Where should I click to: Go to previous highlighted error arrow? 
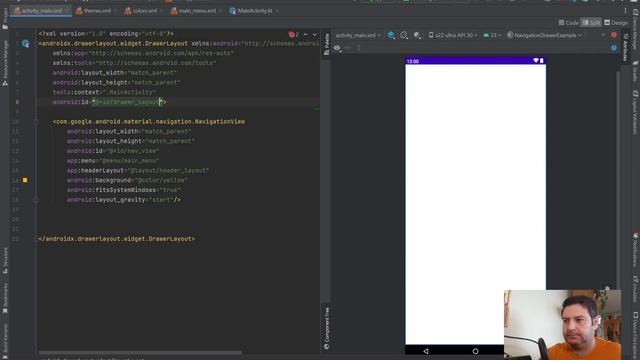[x=305, y=35]
